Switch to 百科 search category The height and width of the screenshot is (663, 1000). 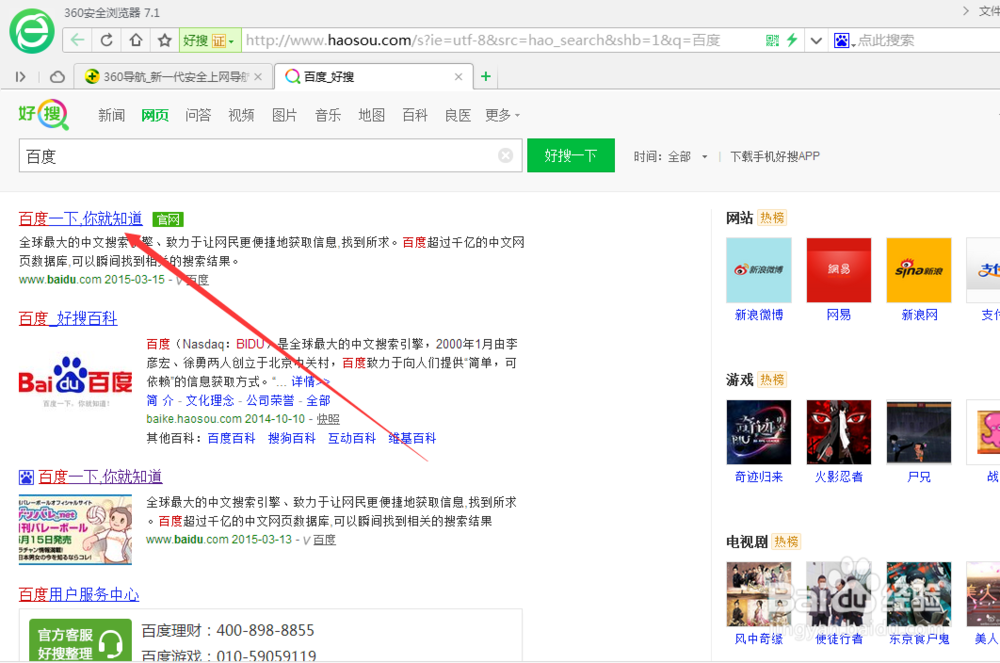point(415,115)
